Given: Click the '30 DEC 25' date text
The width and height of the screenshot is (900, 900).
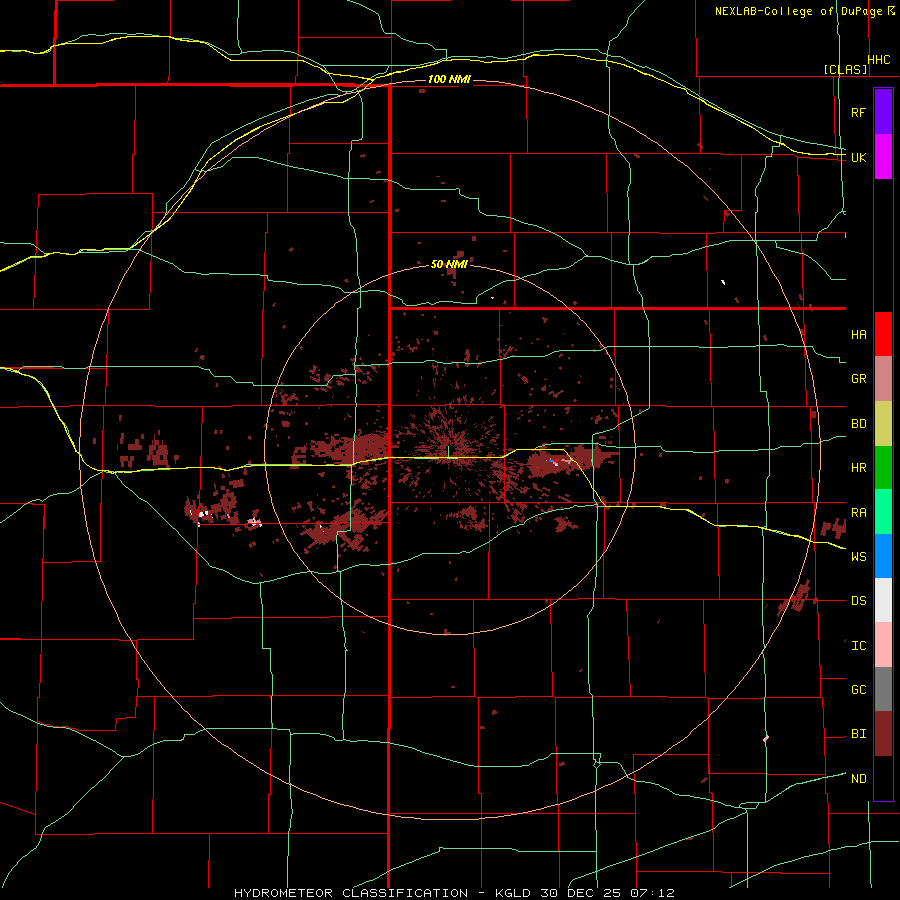Looking at the screenshot, I should pyautogui.click(x=580, y=893).
